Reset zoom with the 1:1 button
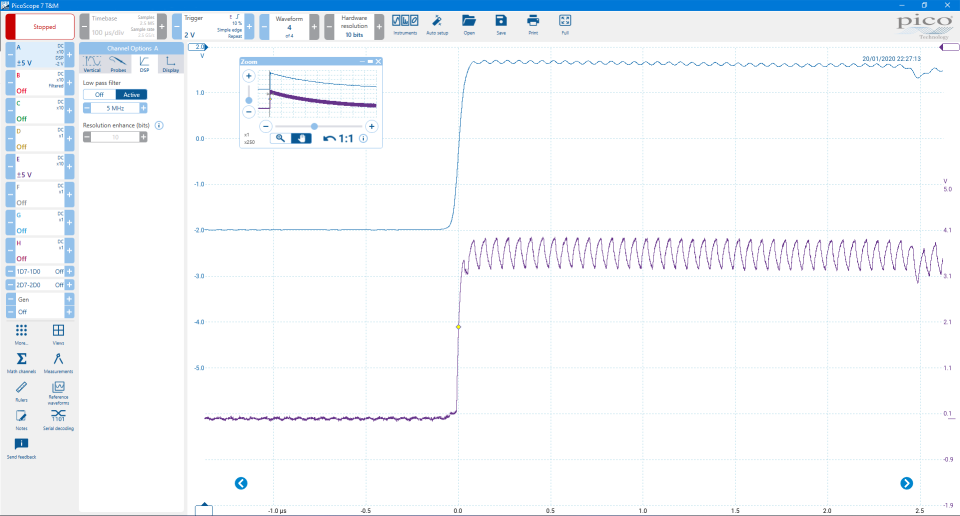This screenshot has width=960, height=516. 338,139
